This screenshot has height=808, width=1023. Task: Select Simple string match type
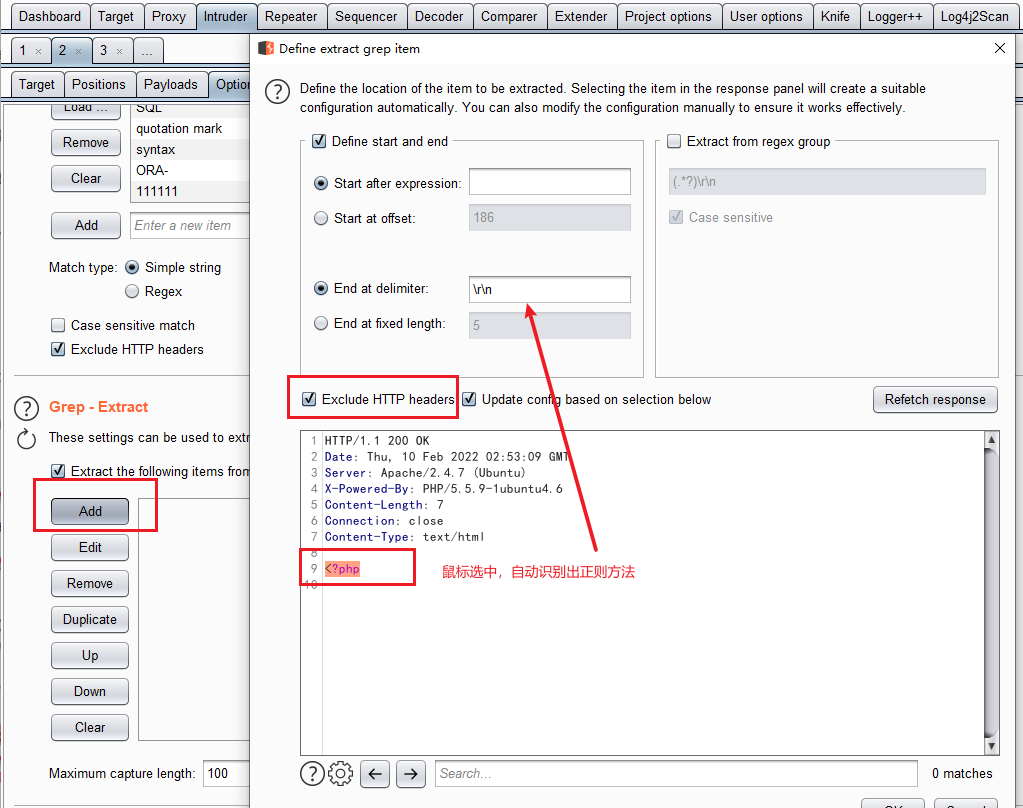tap(132, 267)
